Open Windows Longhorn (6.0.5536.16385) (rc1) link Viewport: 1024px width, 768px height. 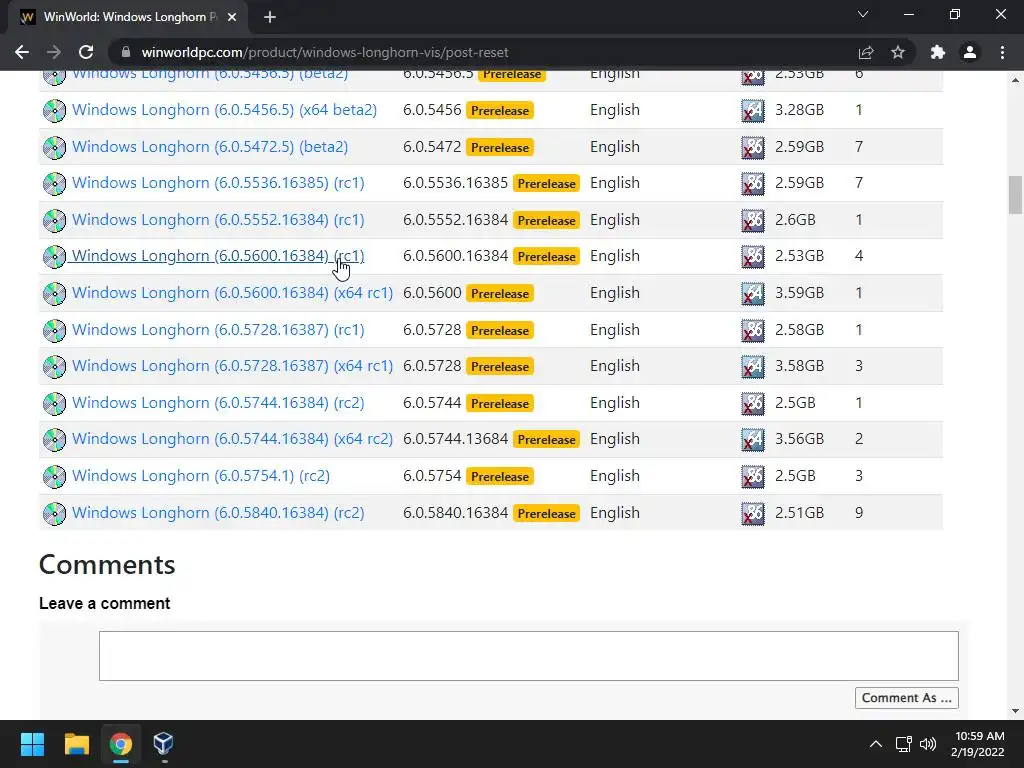coord(218,183)
